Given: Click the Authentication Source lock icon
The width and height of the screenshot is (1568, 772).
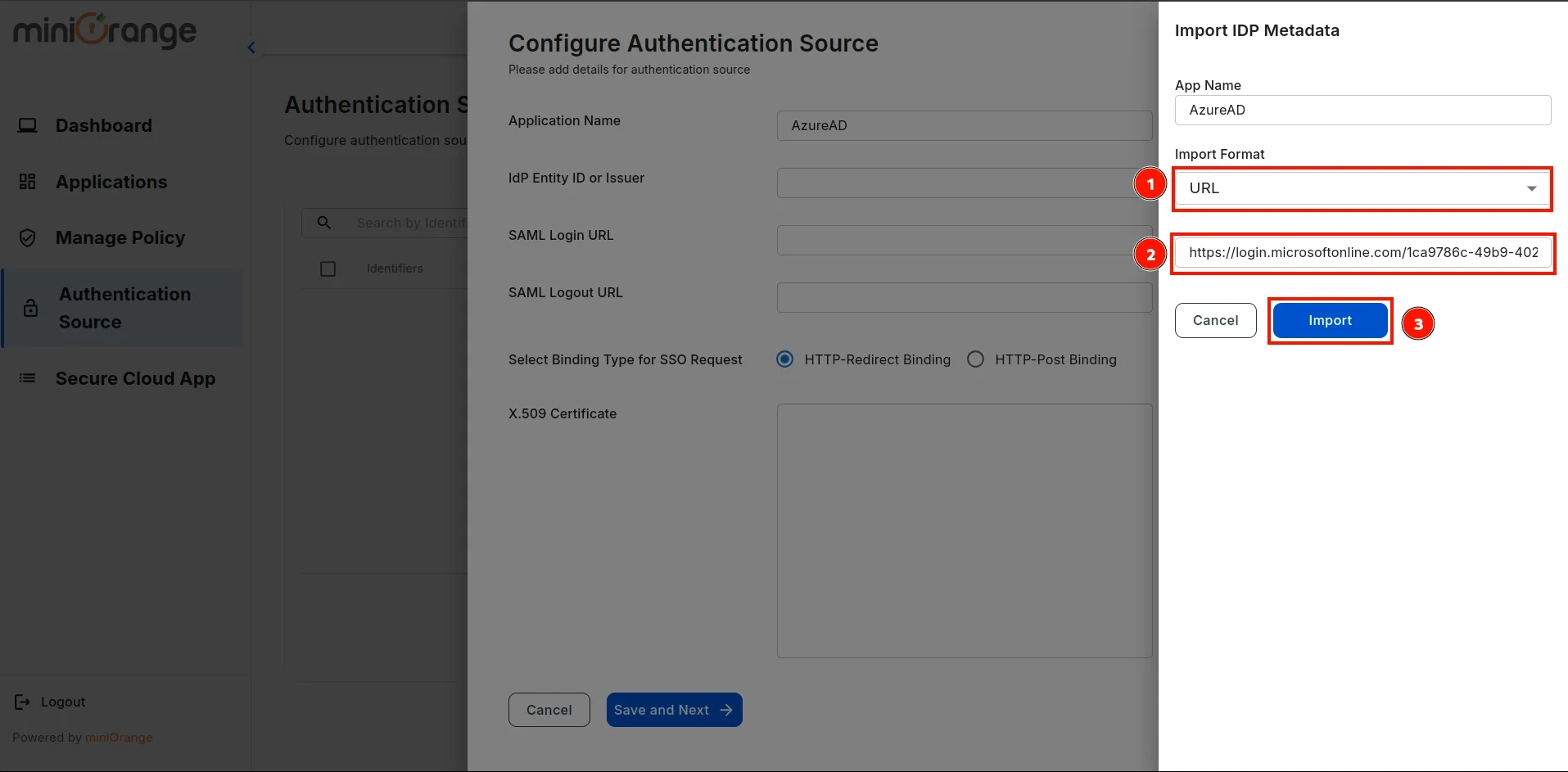Looking at the screenshot, I should pyautogui.click(x=30, y=308).
